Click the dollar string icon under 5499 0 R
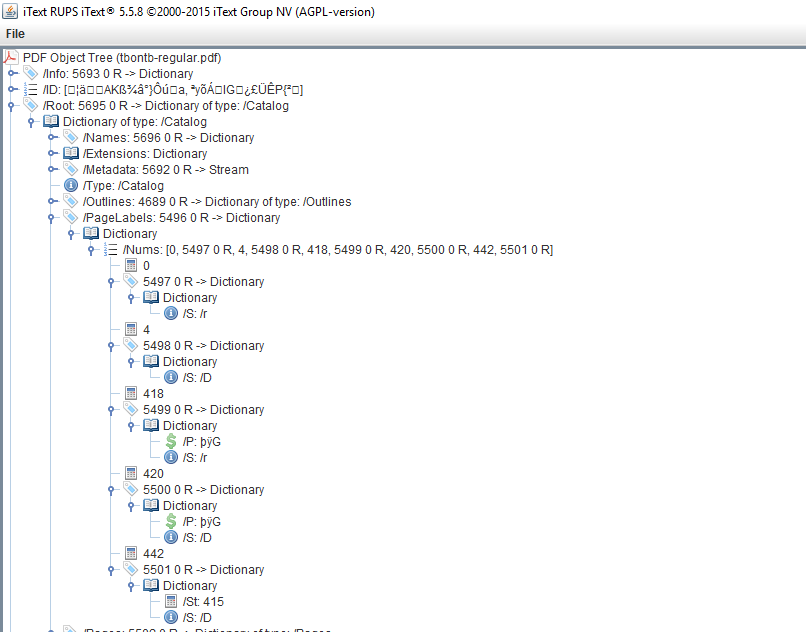 coord(171,441)
